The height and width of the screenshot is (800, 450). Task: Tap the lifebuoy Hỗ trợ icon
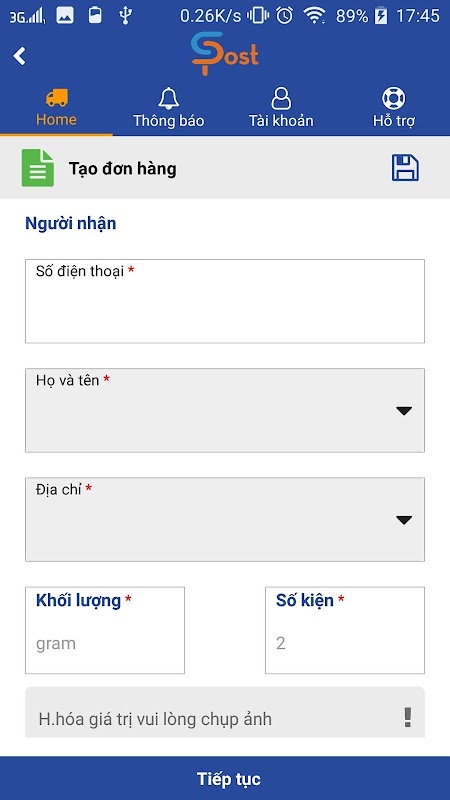tap(393, 98)
